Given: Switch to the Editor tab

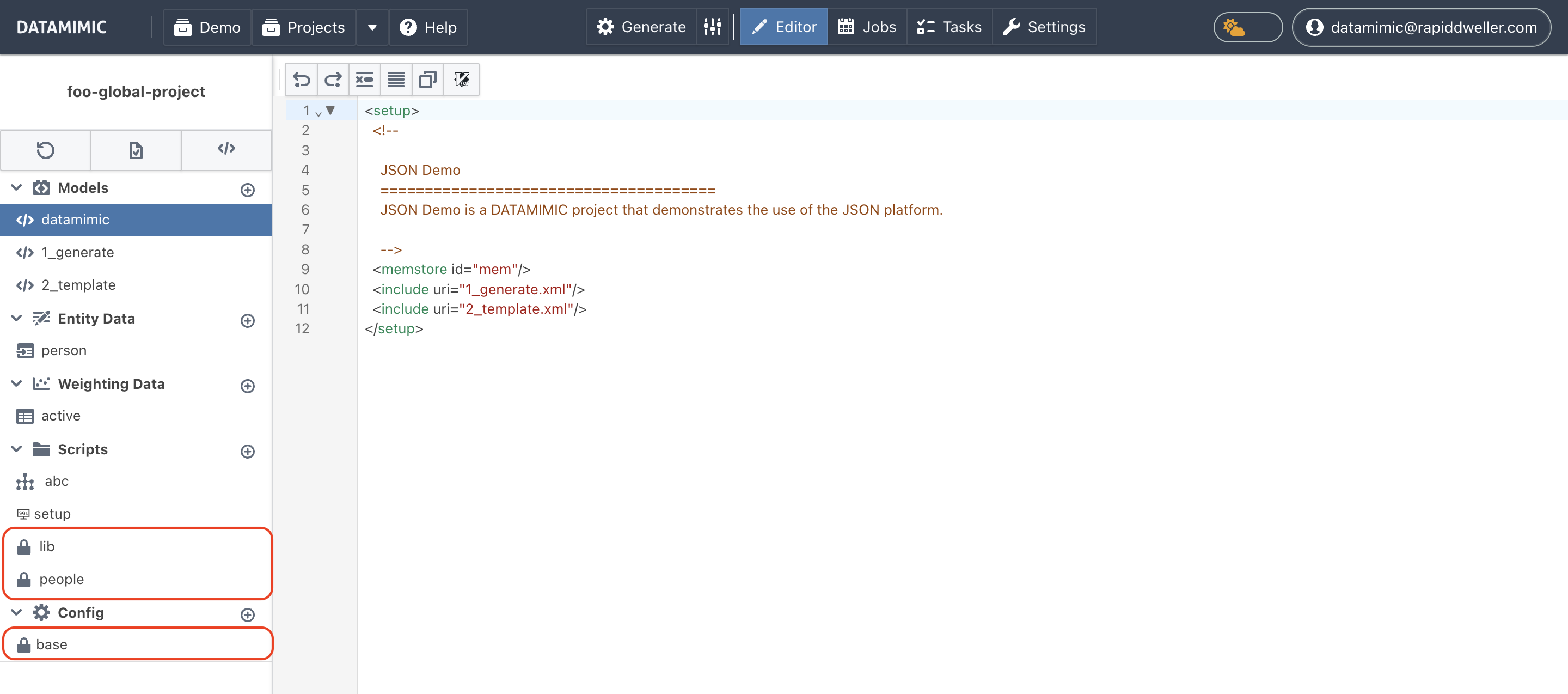Looking at the screenshot, I should pyautogui.click(x=784, y=27).
